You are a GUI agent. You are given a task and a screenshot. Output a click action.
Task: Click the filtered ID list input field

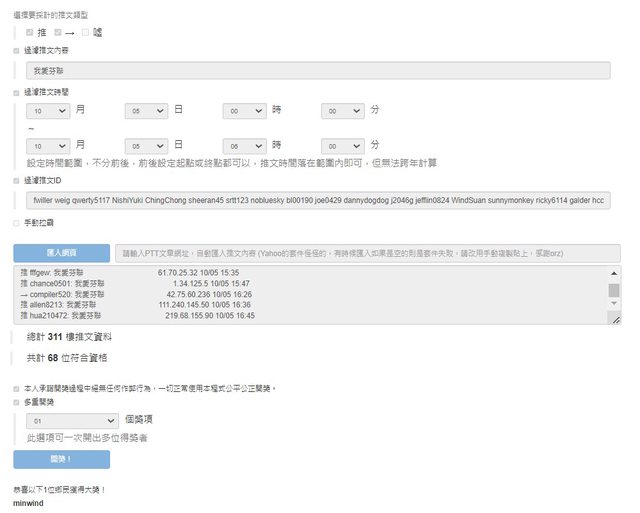[318, 201]
